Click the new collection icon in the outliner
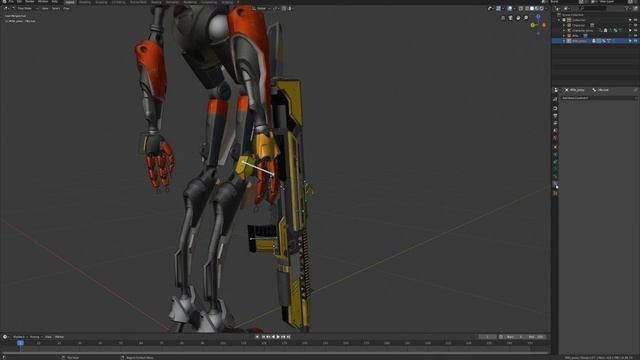 (636, 9)
